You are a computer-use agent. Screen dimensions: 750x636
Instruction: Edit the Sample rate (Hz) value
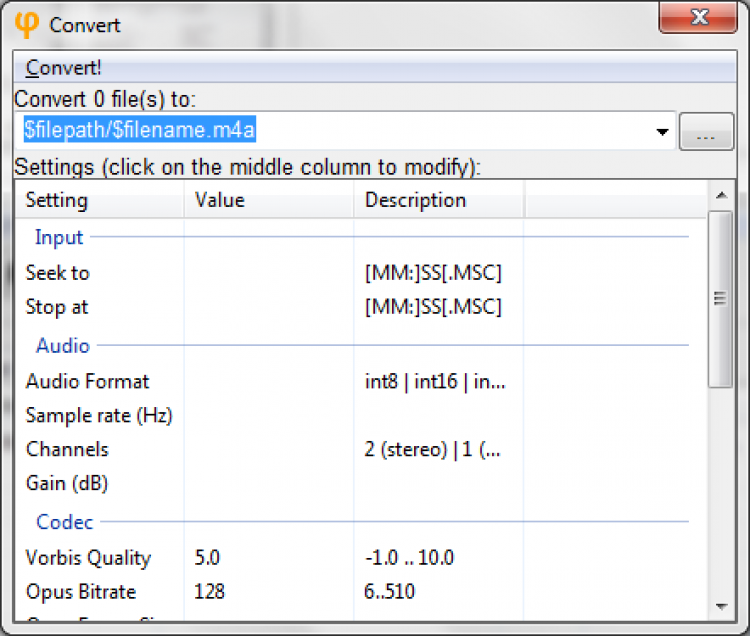tap(268, 415)
